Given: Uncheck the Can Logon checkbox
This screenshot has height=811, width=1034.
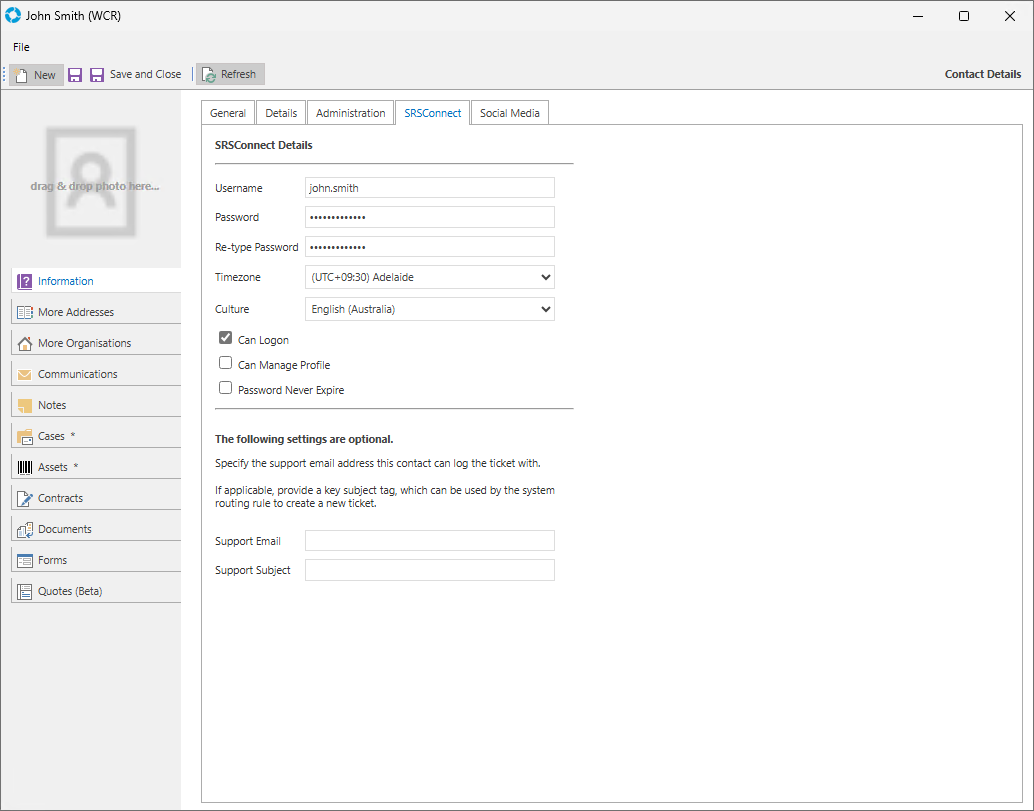Looking at the screenshot, I should 226,339.
